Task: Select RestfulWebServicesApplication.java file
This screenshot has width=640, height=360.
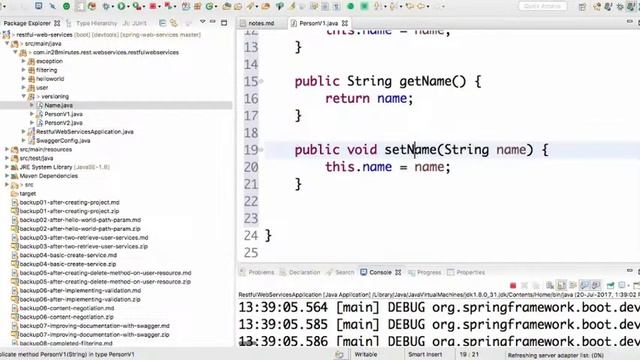Action: pyautogui.click(x=84, y=132)
